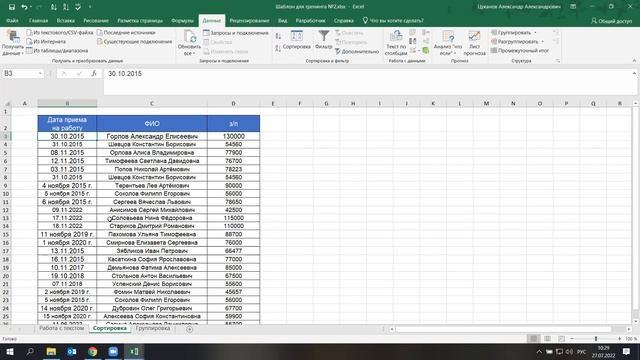Collapse the ribbon with chevron
The height and width of the screenshot is (360, 640).
click(x=634, y=61)
